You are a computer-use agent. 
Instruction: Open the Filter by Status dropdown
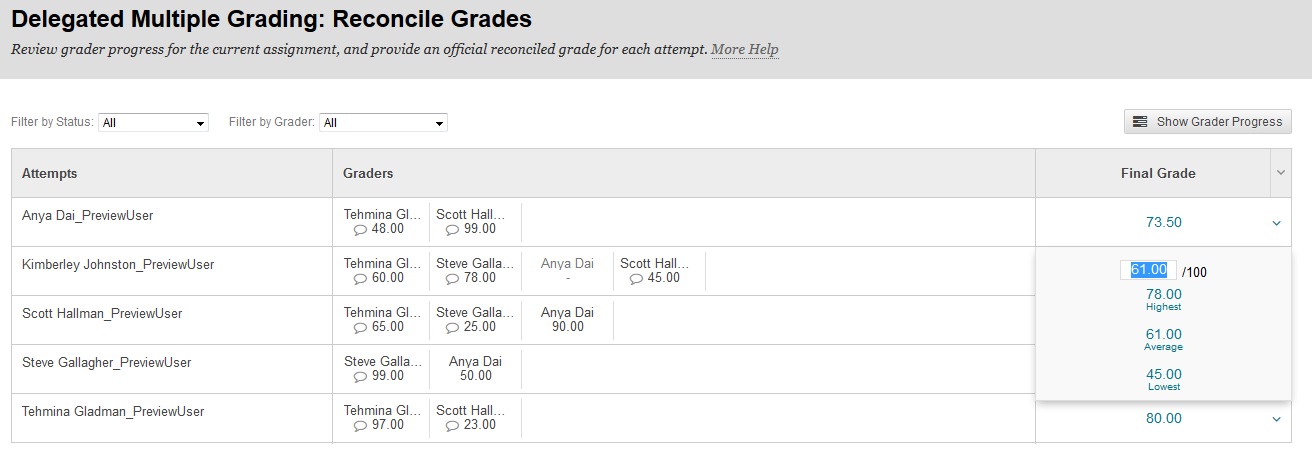coord(154,123)
